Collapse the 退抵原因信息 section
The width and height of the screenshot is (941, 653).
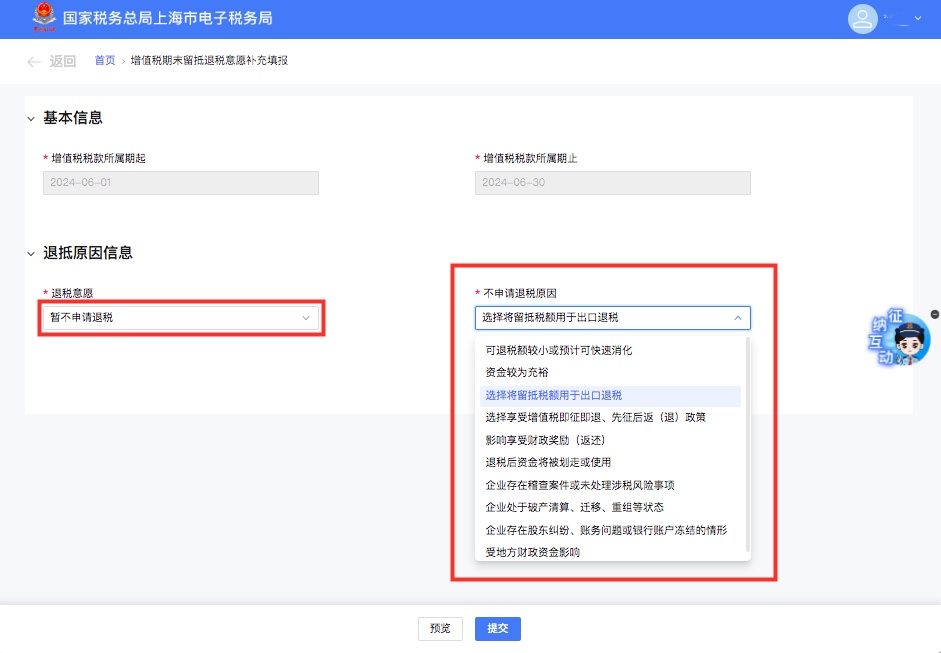[31, 254]
